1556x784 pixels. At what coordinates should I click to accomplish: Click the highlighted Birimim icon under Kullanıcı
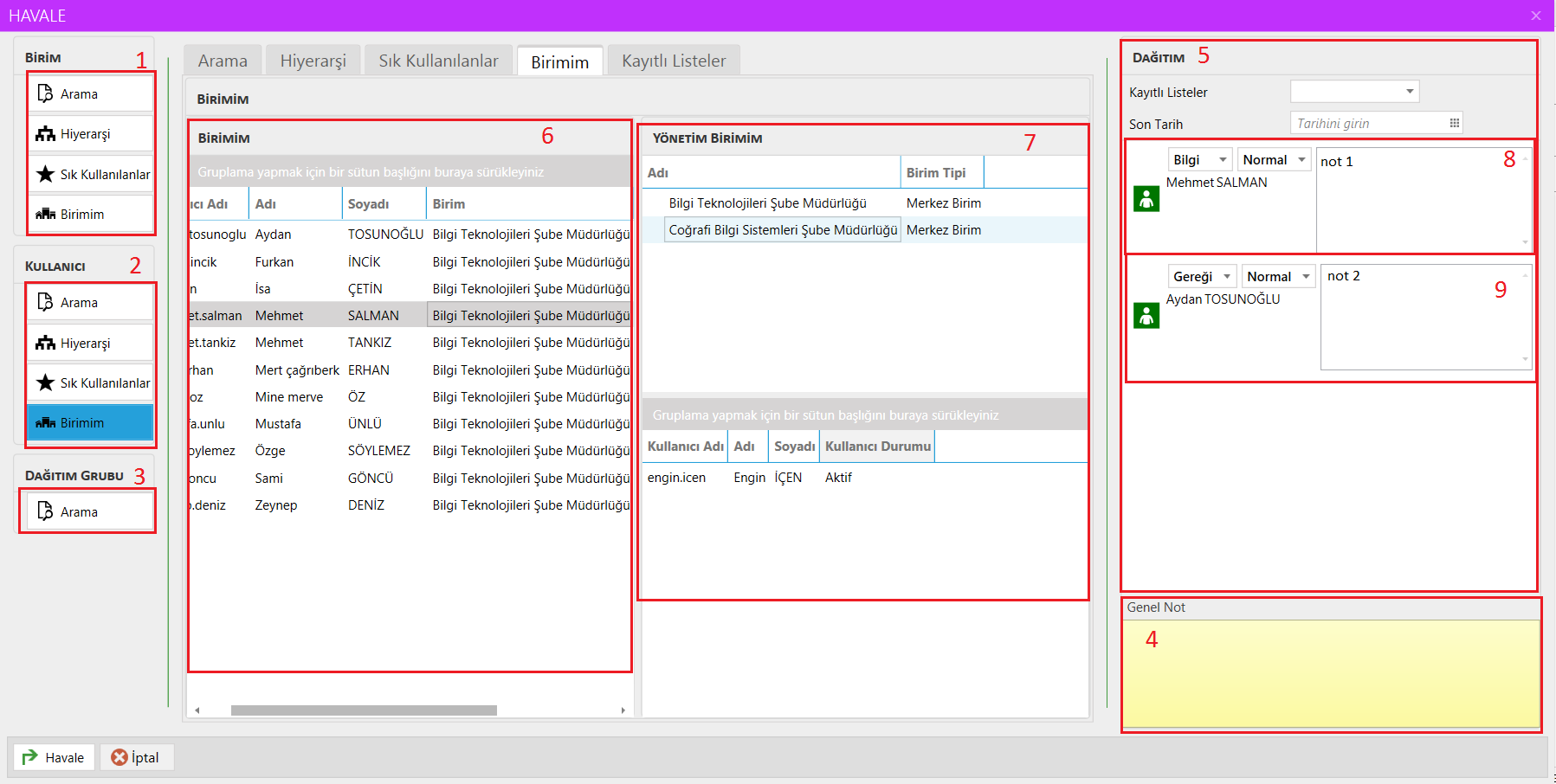46,422
